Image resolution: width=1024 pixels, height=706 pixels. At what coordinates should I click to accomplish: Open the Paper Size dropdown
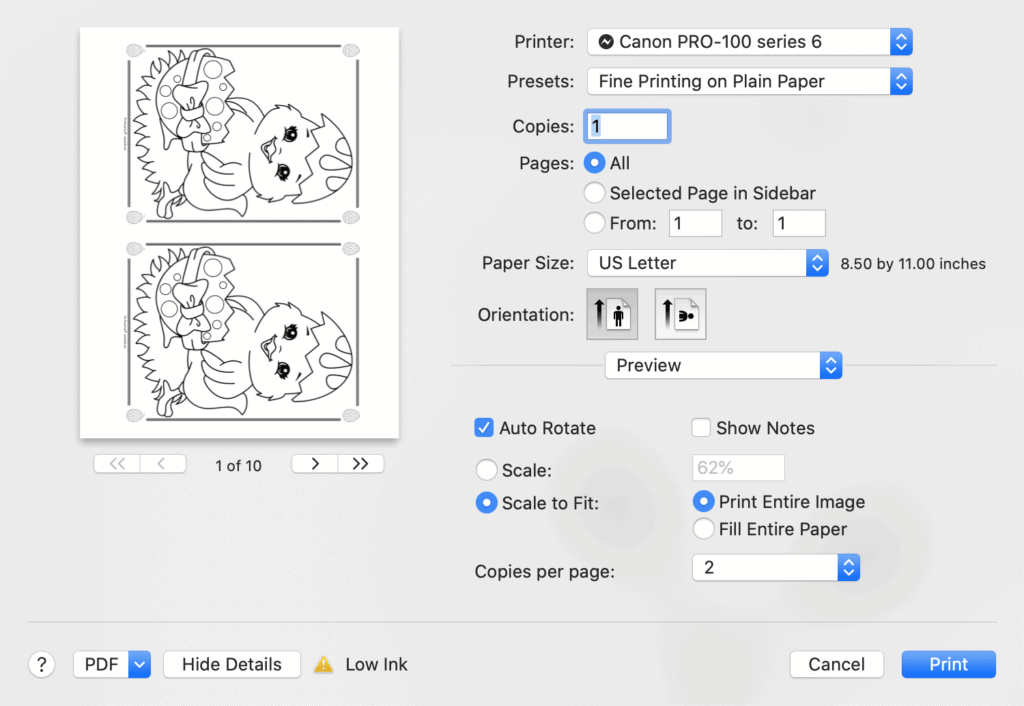pyautogui.click(x=708, y=263)
